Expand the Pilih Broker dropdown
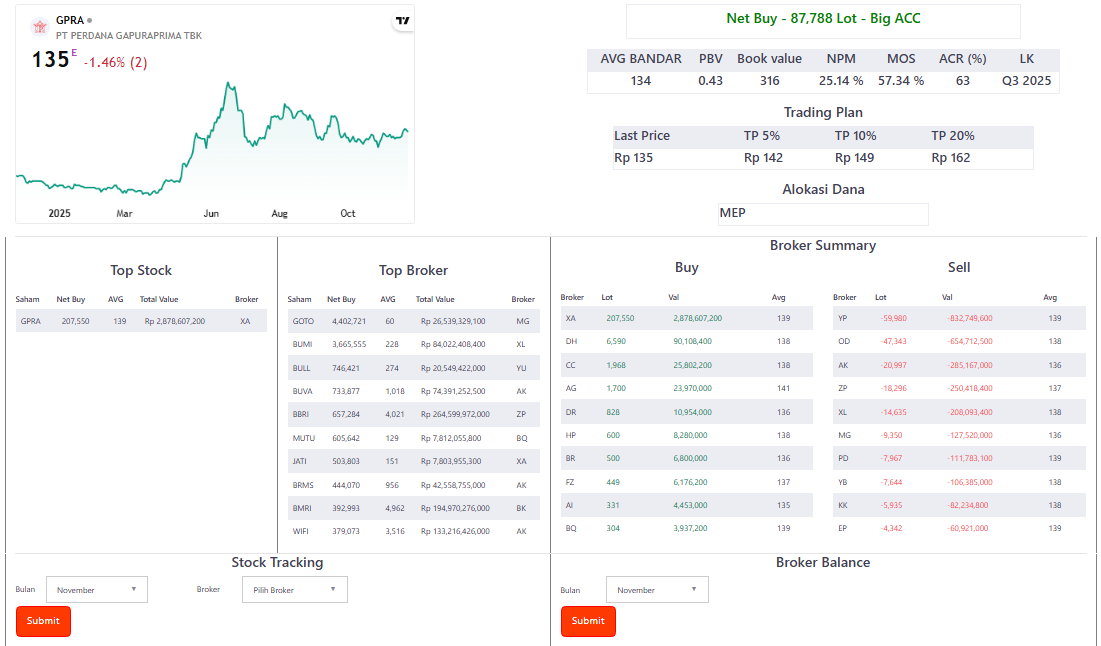 pos(294,590)
